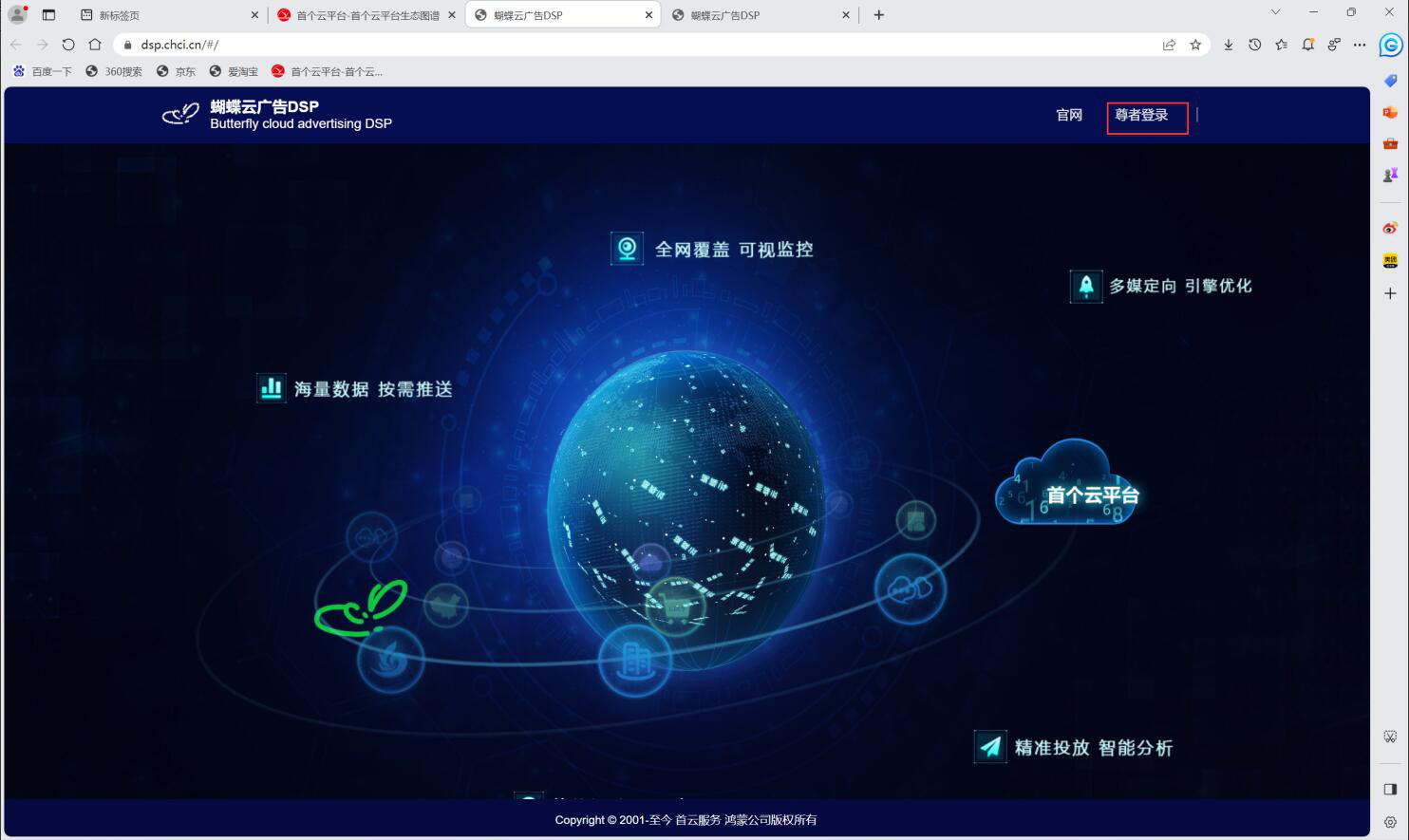Toggle the vertical tabs panel button
This screenshot has width=1409, height=840.
tap(49, 15)
